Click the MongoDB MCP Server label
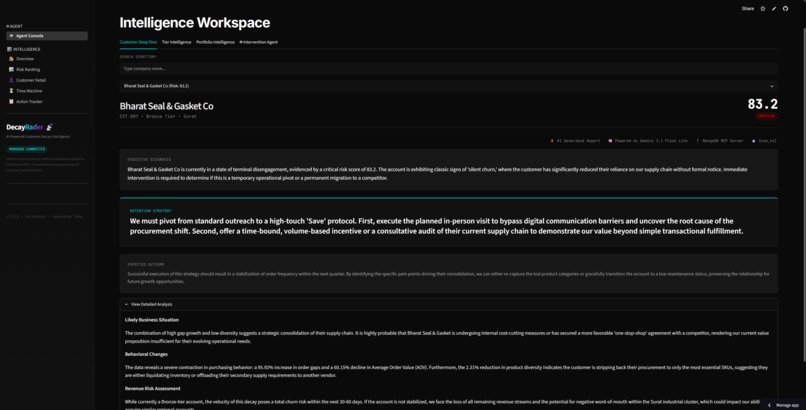 (x=723, y=141)
